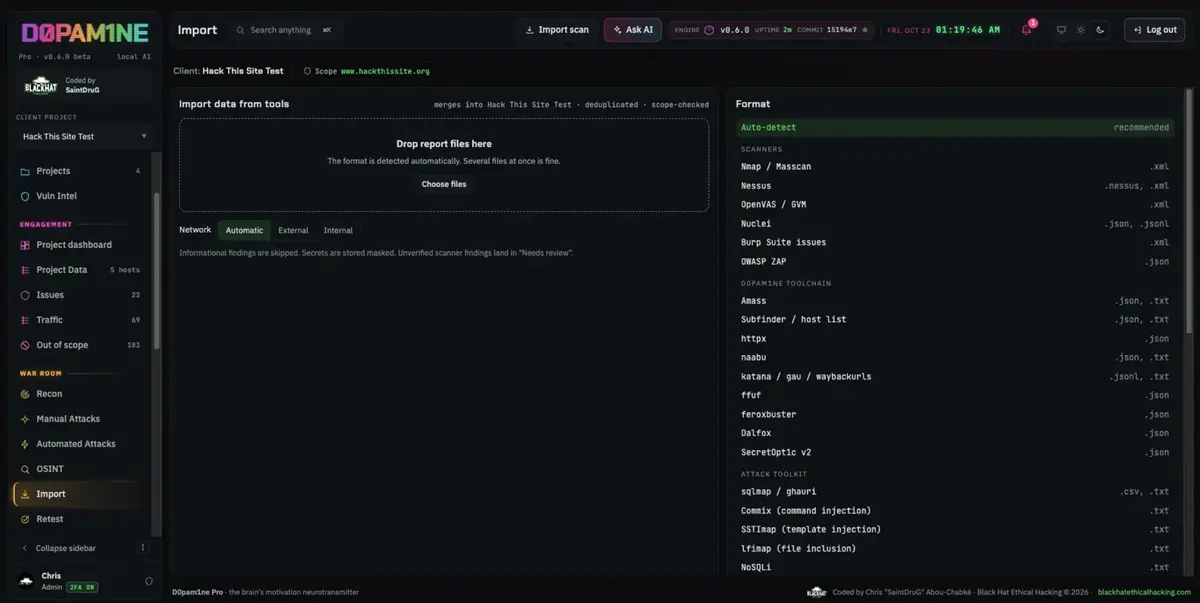Viewport: 1200px width, 603px height.
Task: Open the Hack This Site Test project dropdown
Action: [x=85, y=136]
